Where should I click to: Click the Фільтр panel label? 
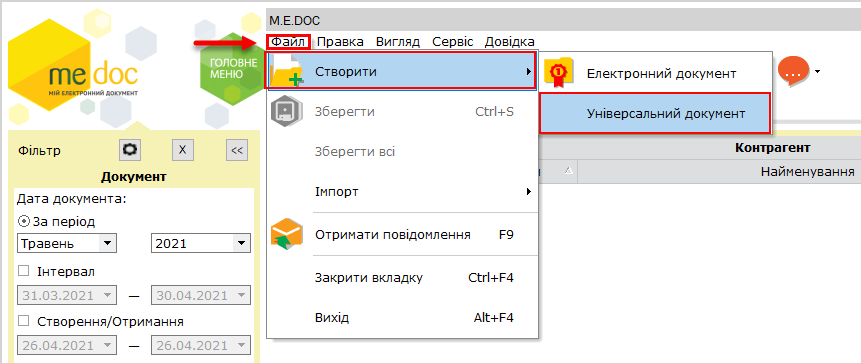(40, 150)
